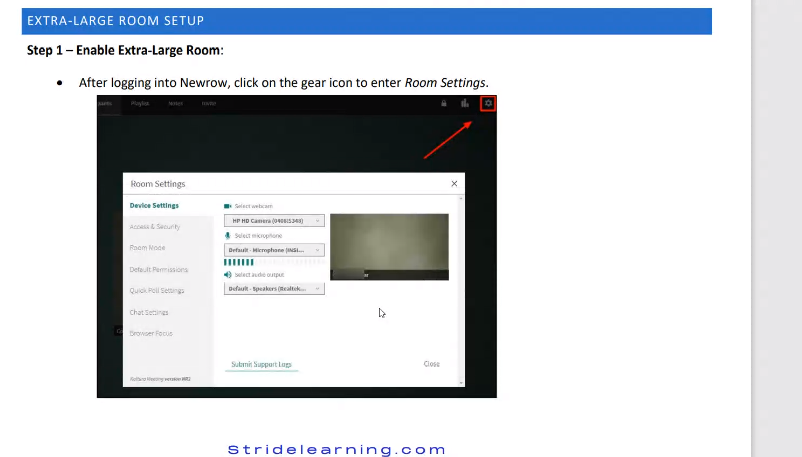
Task: Click the 'Select webcam' label
Action: [x=253, y=206]
